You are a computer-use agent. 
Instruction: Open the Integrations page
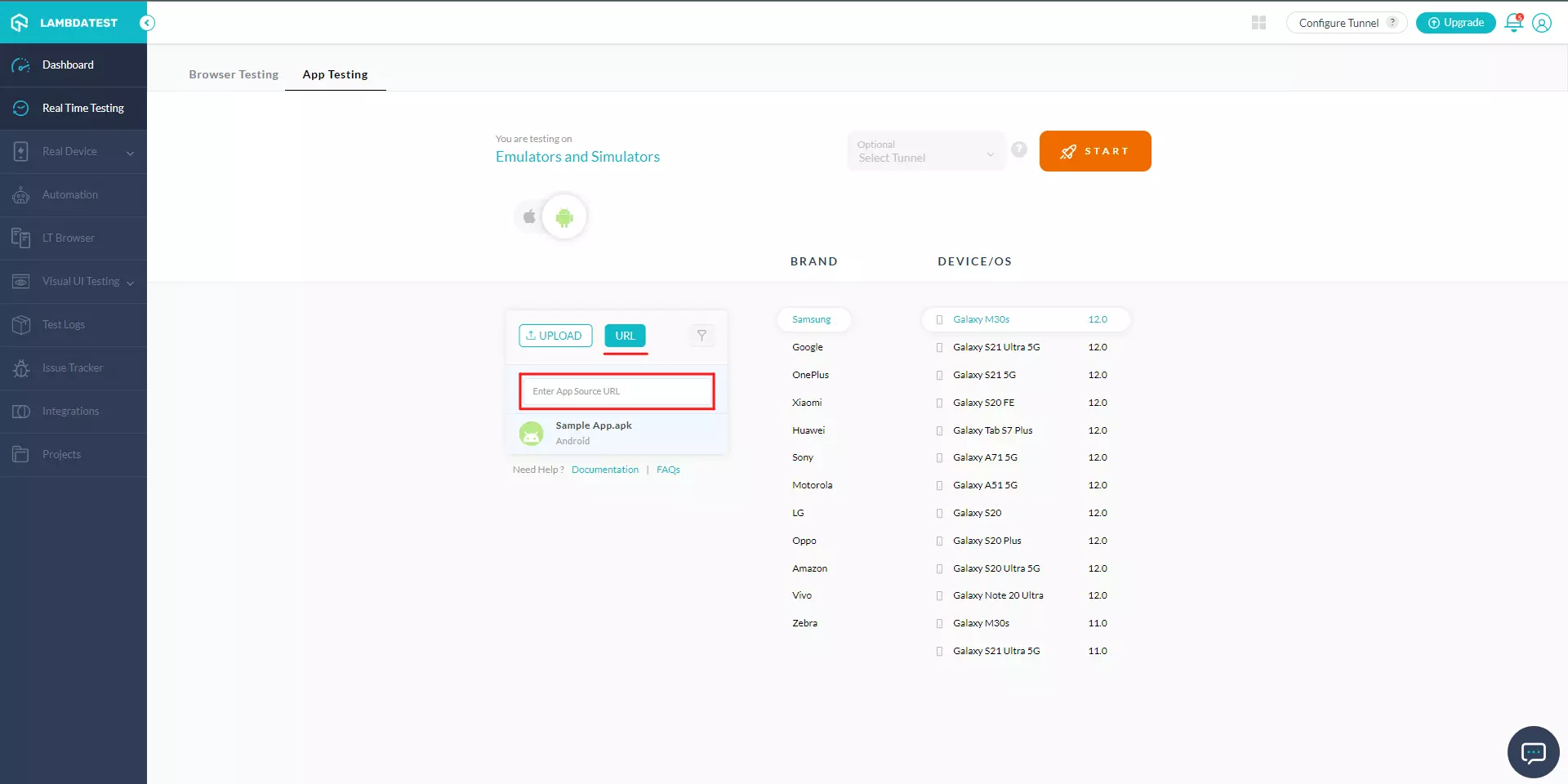coord(70,411)
